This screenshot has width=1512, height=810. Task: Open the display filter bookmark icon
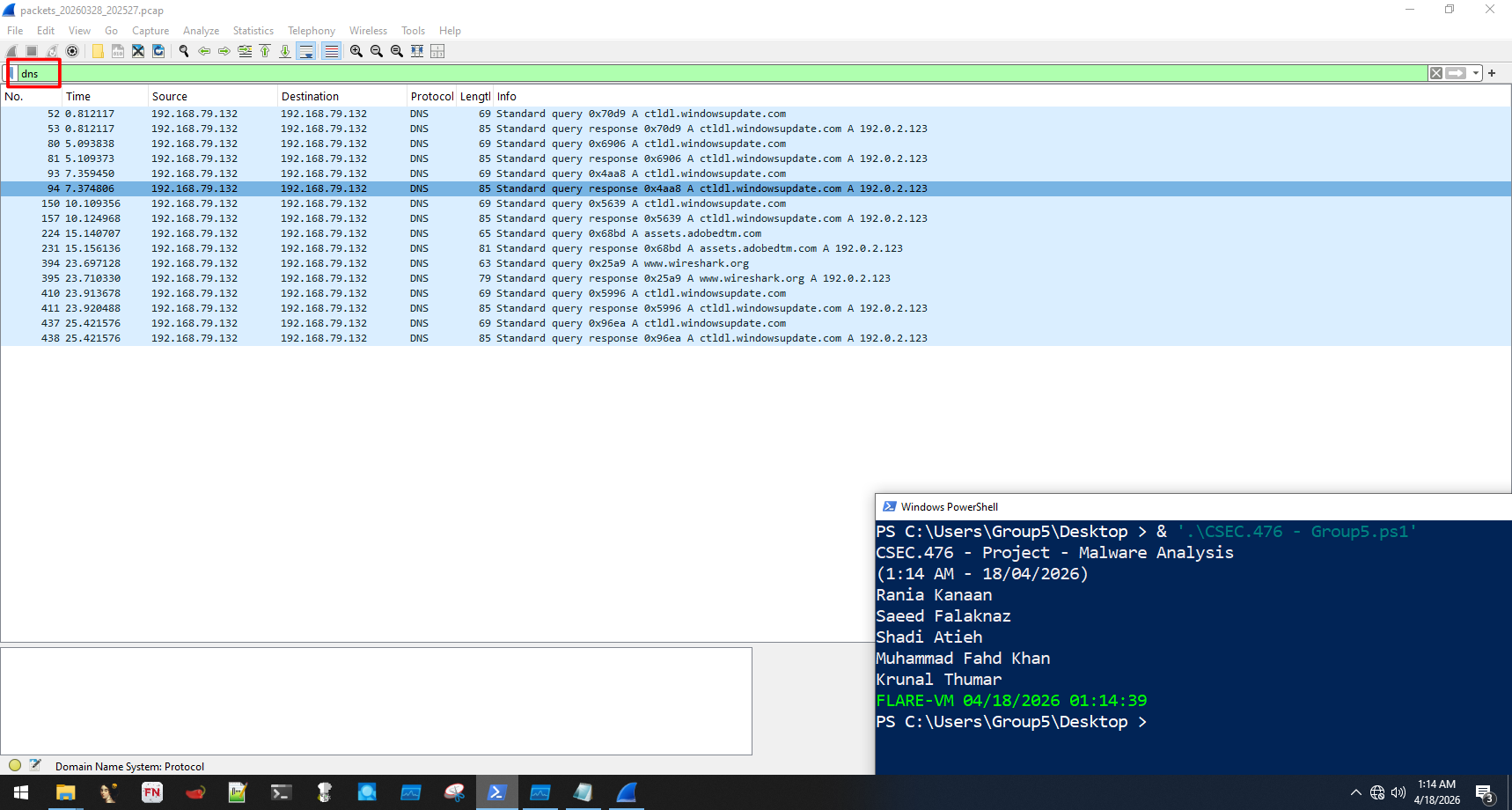11,73
